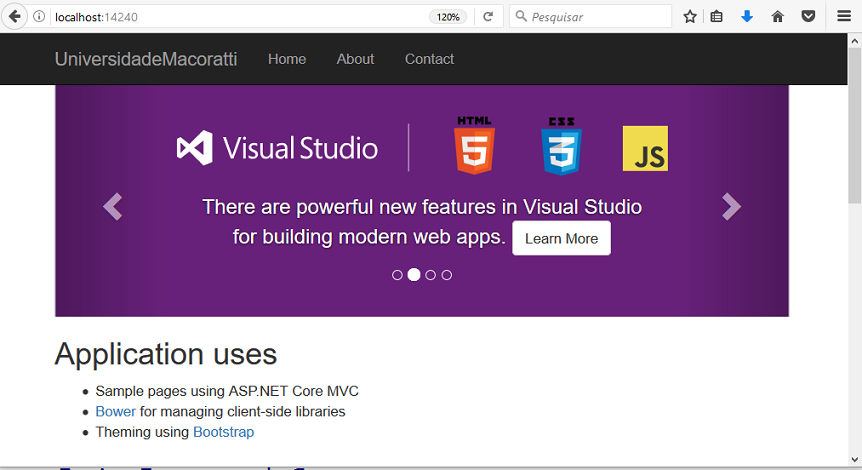
Task: Click 'Sample pages using ASP.NET Core MVC' text
Action: pyautogui.click(x=227, y=391)
